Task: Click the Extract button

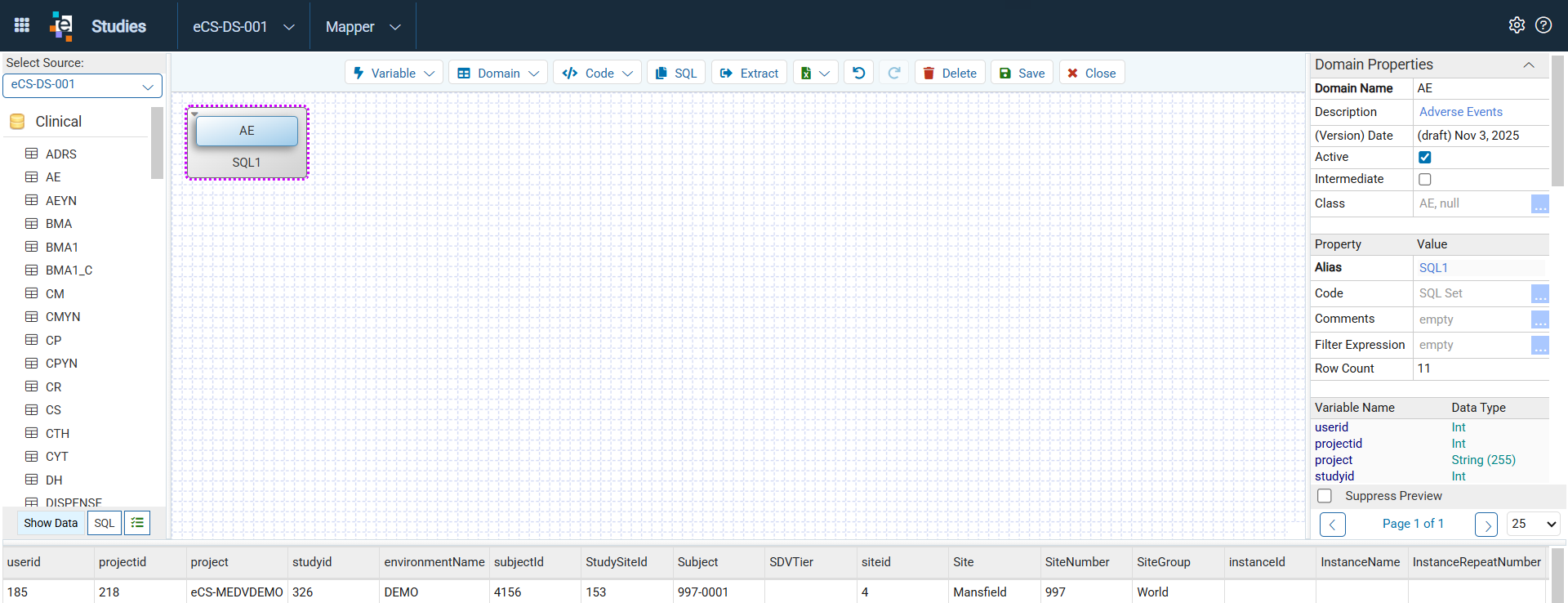Action: tap(749, 73)
